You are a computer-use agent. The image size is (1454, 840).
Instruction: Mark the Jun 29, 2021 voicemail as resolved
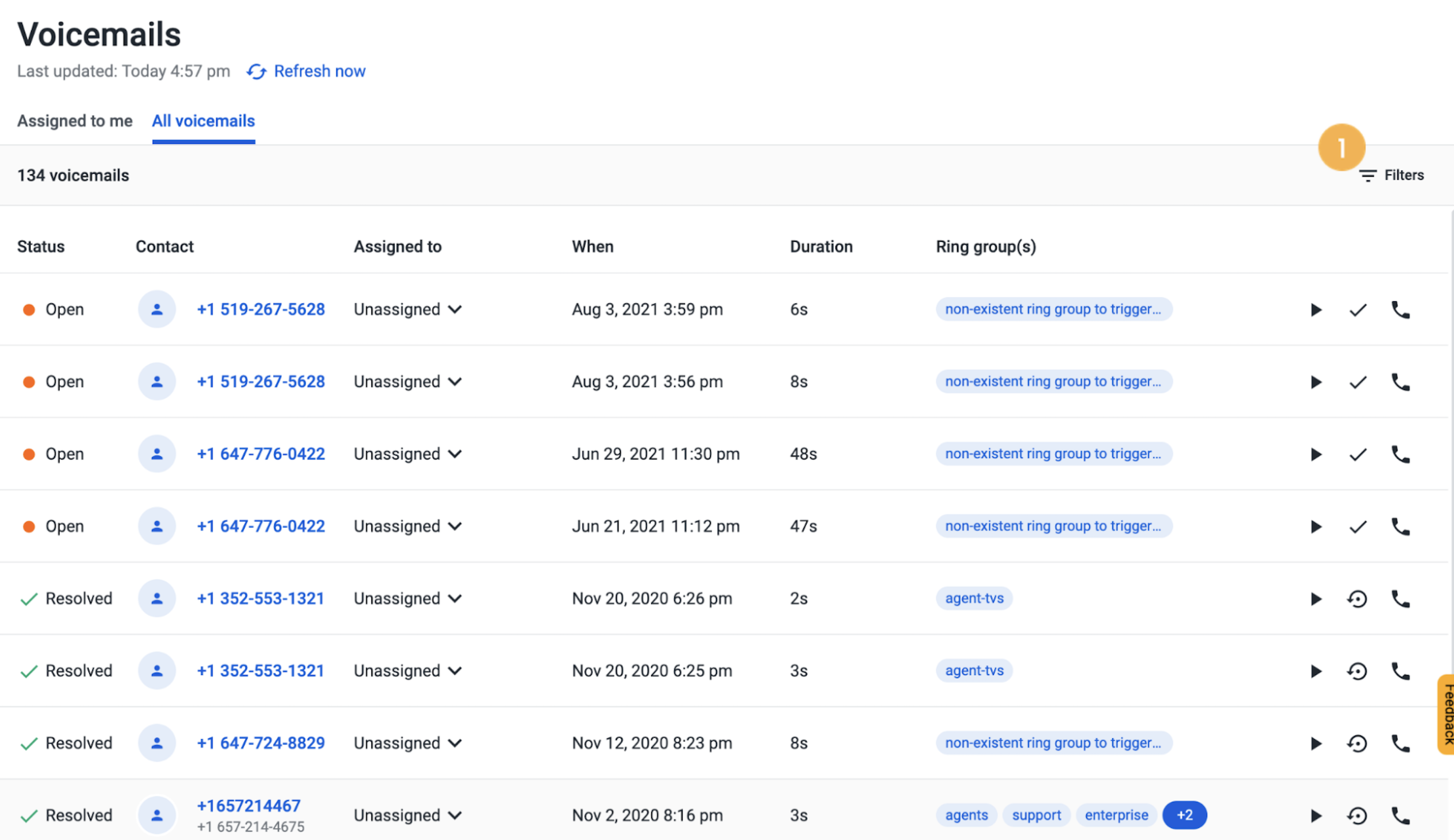coord(1358,454)
